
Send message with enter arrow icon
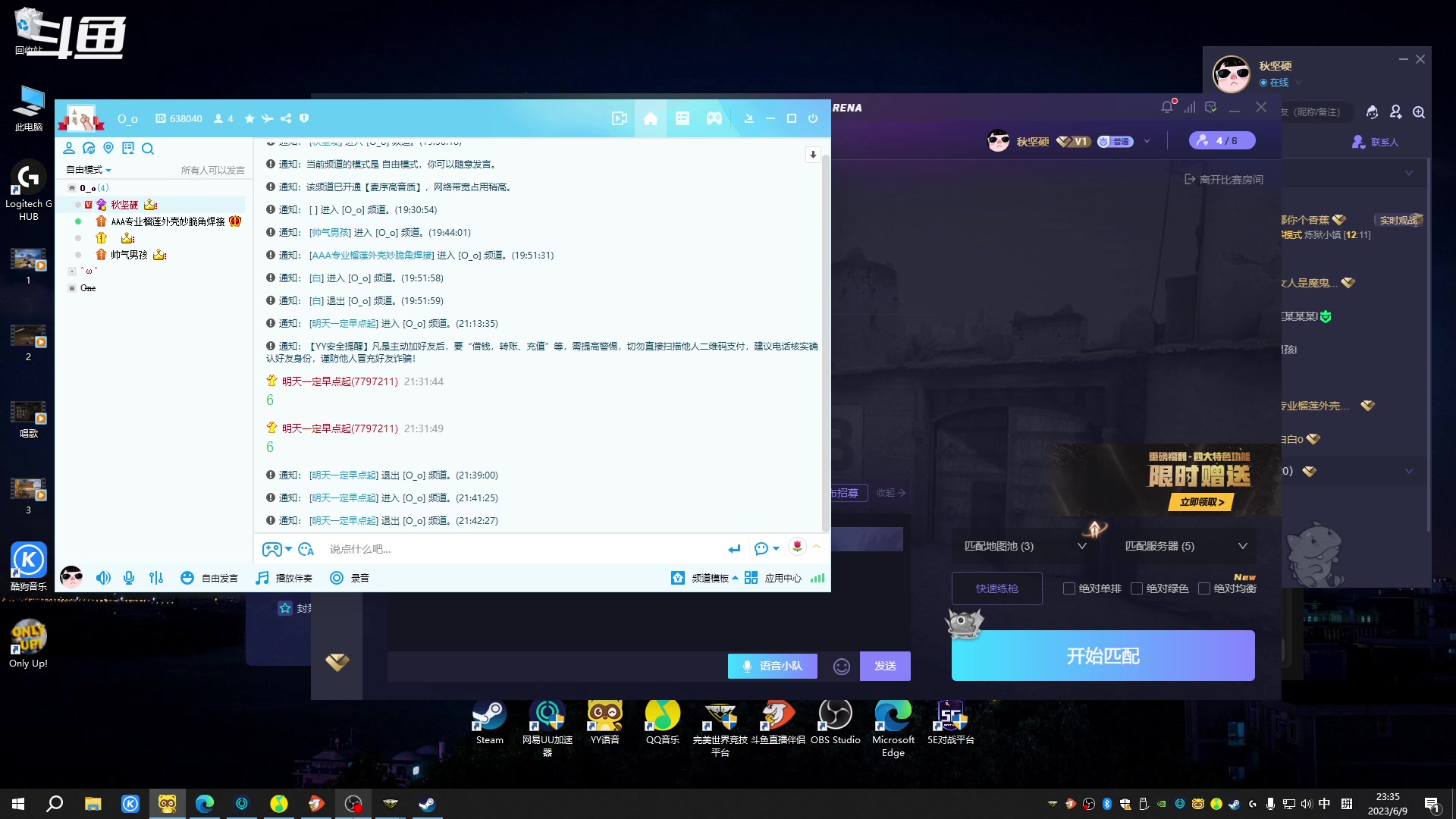(734, 549)
